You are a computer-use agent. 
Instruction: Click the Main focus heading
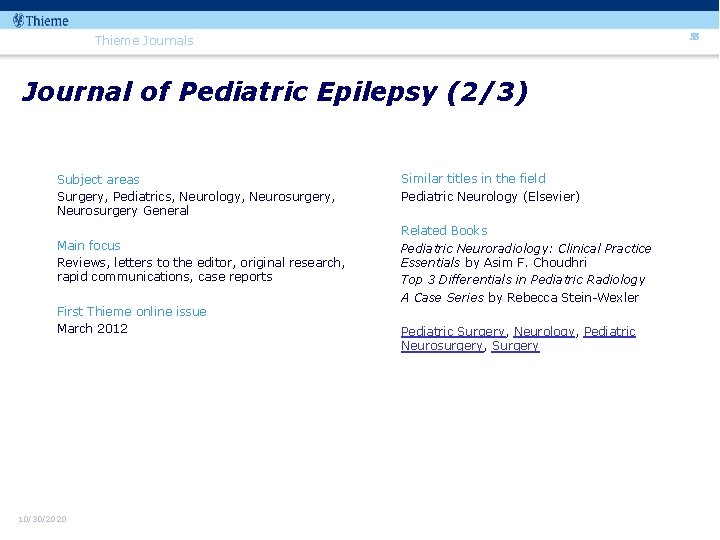tap(89, 245)
